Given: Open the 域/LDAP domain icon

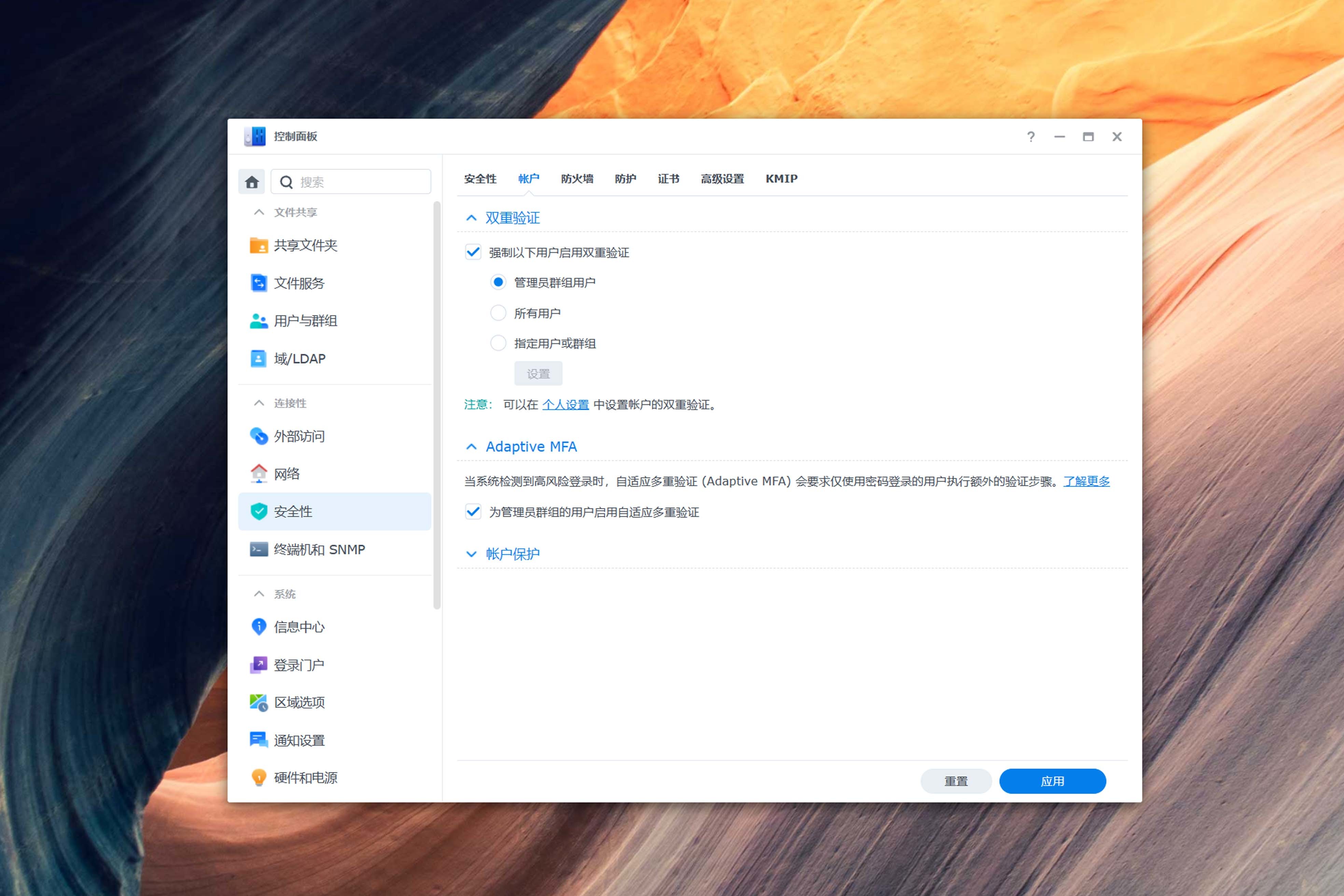Looking at the screenshot, I should (x=259, y=359).
